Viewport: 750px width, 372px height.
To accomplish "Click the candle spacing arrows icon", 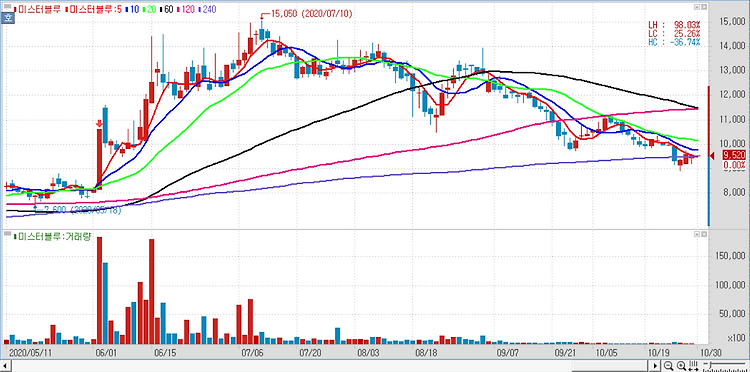I will coord(694,366).
